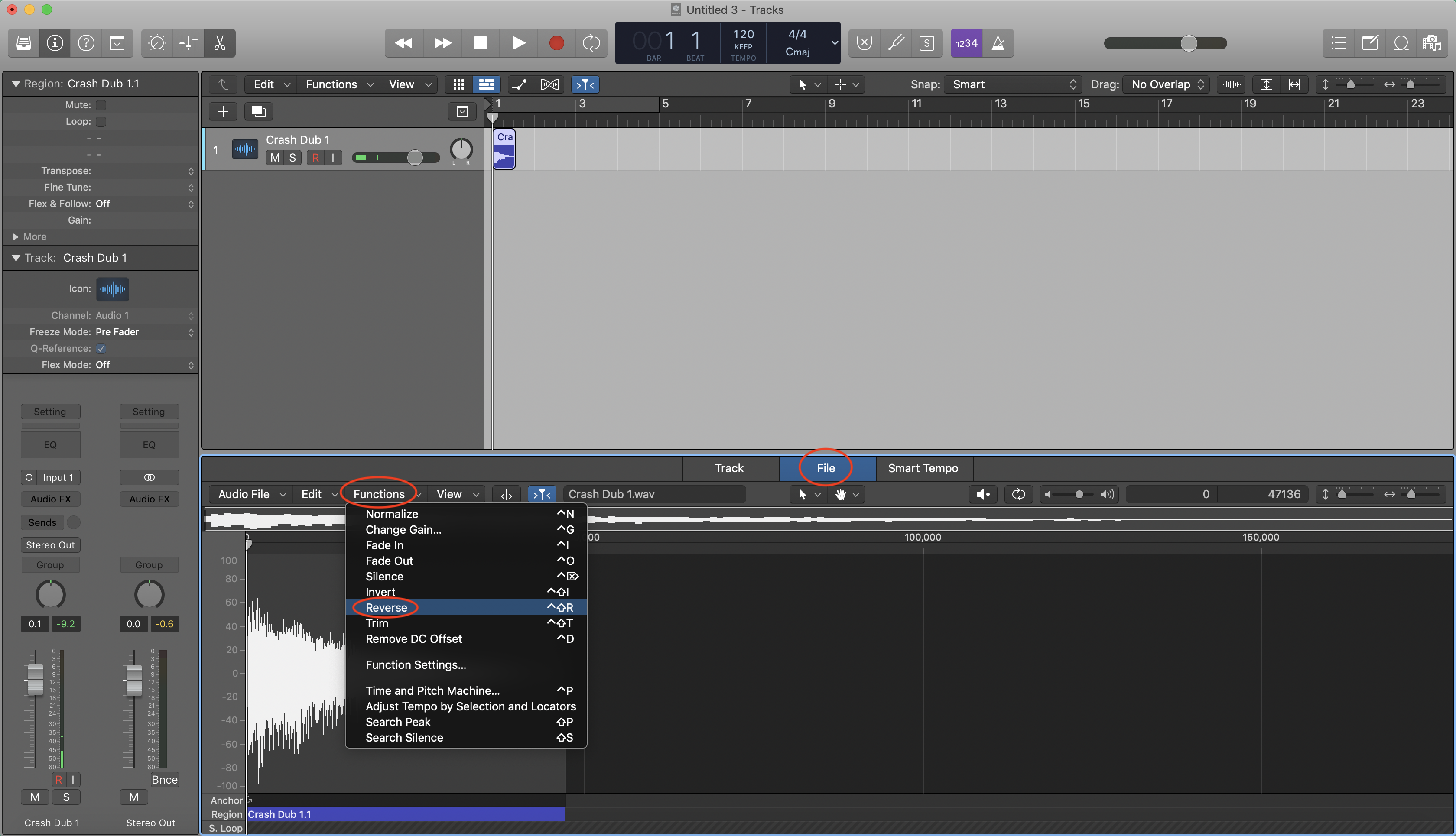Click the Bnce button on Stereo Out
Viewport: 1456px width, 836px height.
(164, 780)
